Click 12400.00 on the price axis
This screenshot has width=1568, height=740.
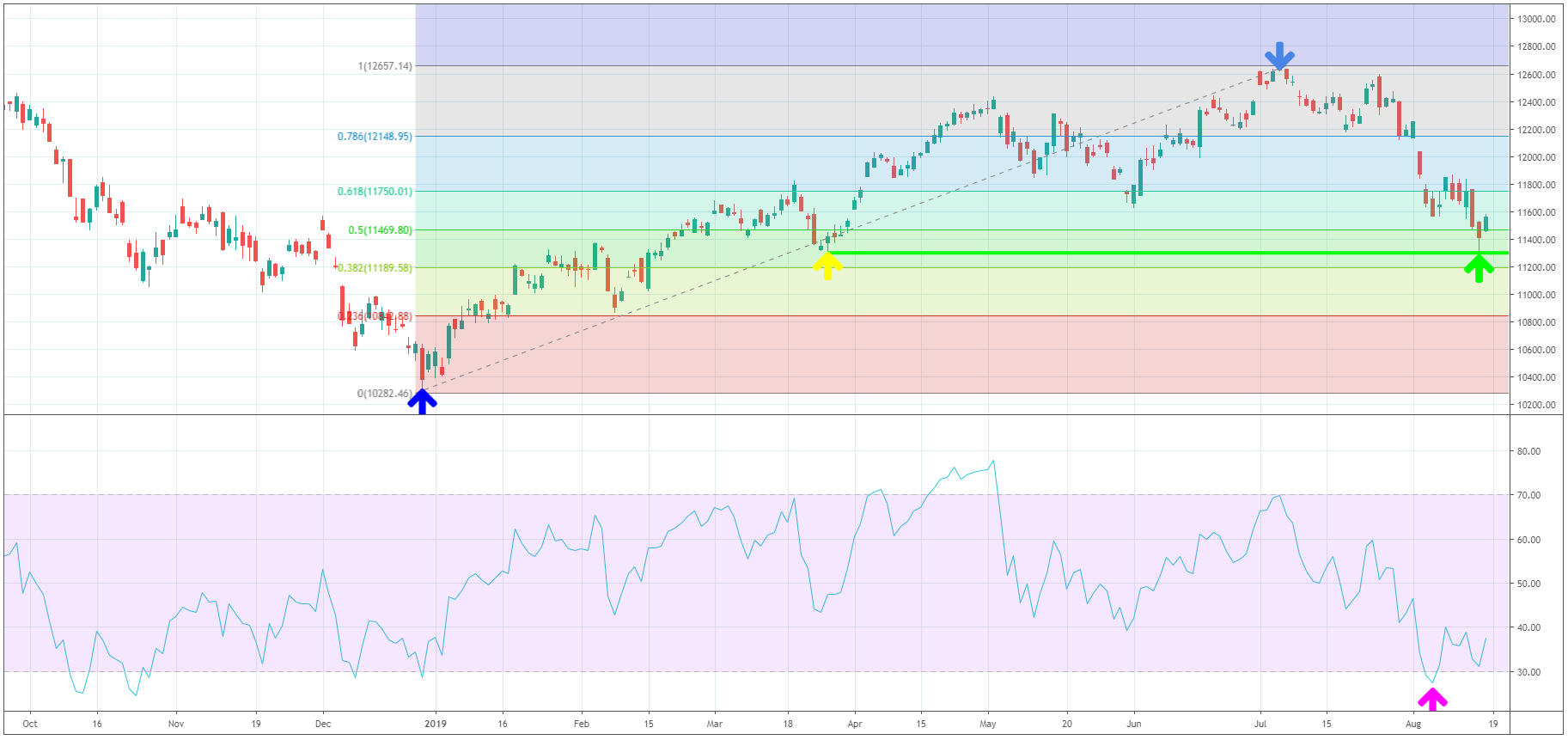1536,102
